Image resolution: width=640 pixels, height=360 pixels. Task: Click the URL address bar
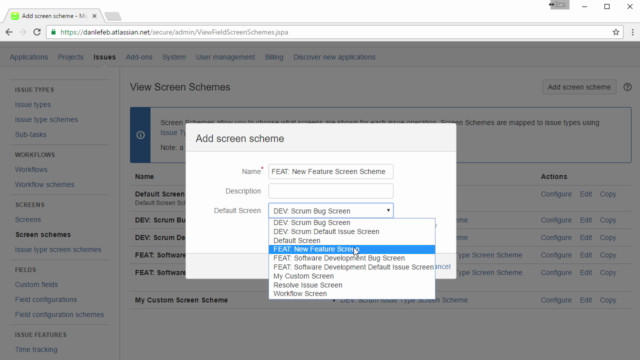[335, 32]
